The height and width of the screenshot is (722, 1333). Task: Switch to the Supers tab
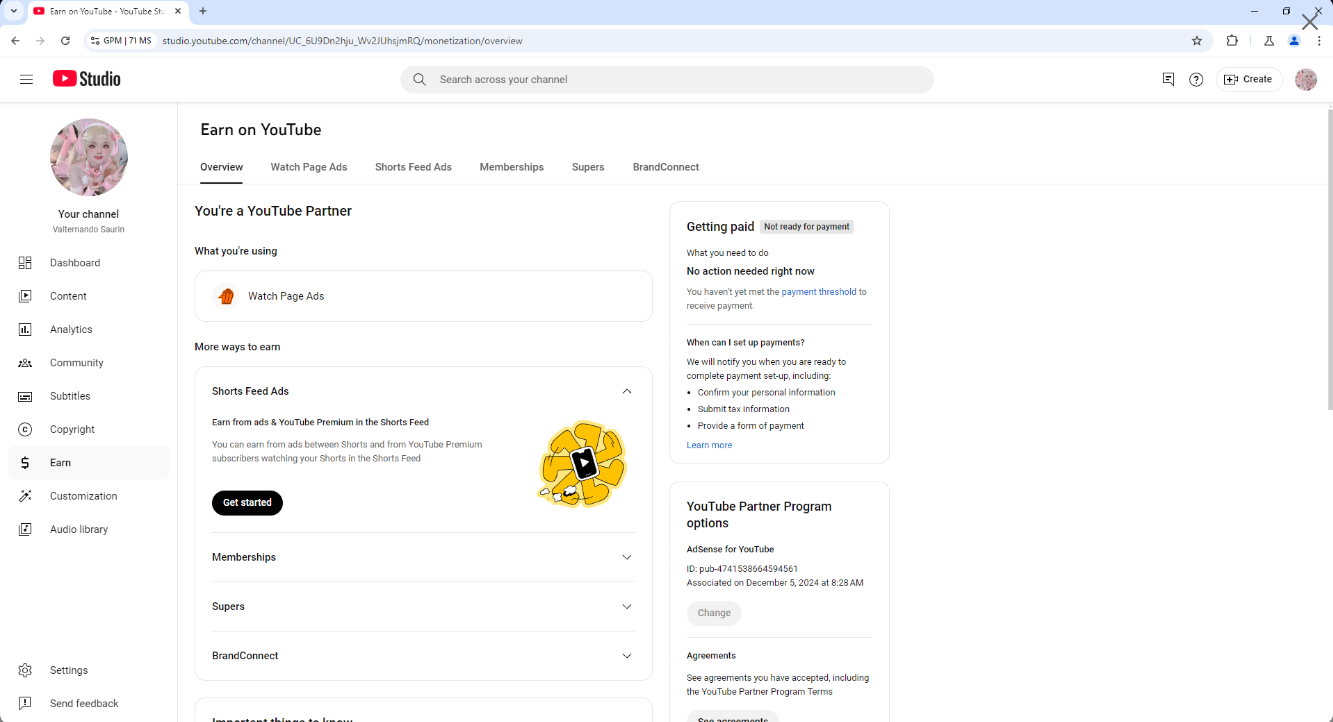588,167
